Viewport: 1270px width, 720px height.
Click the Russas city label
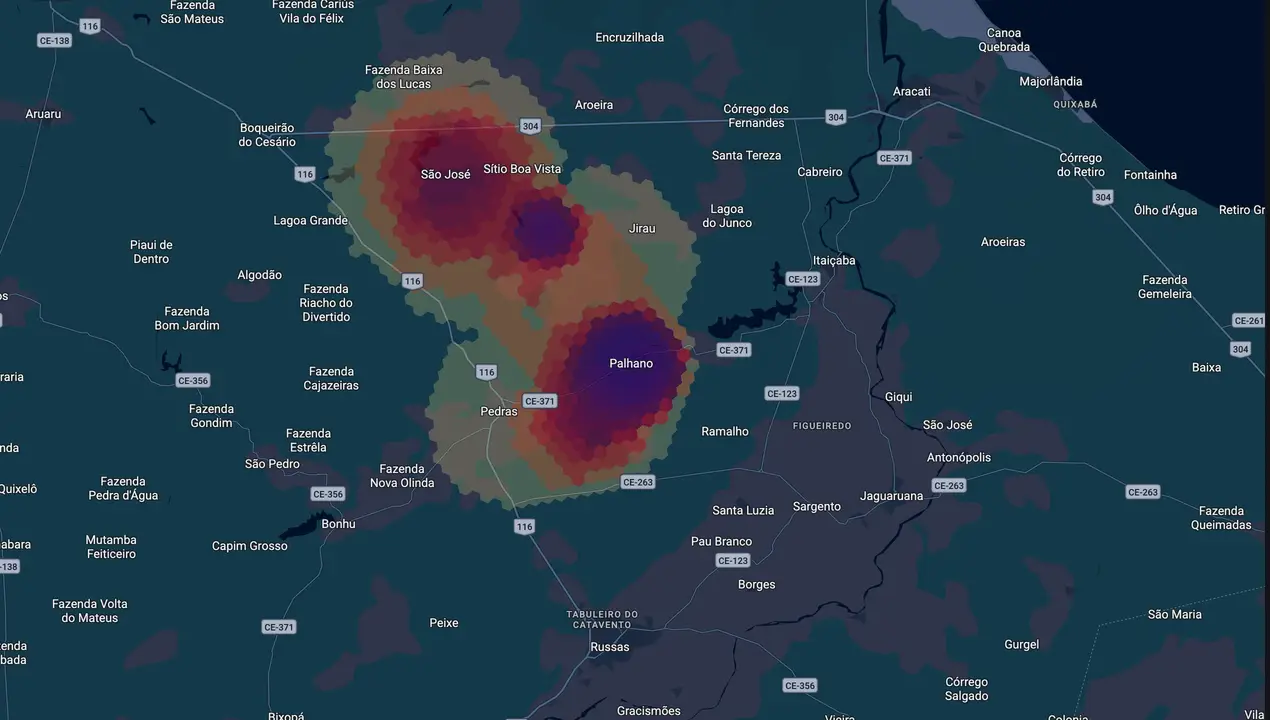610,647
